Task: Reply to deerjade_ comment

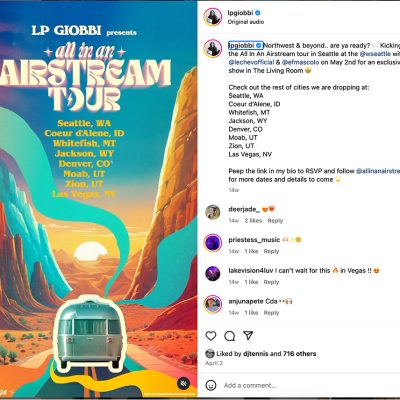Action: (275, 221)
